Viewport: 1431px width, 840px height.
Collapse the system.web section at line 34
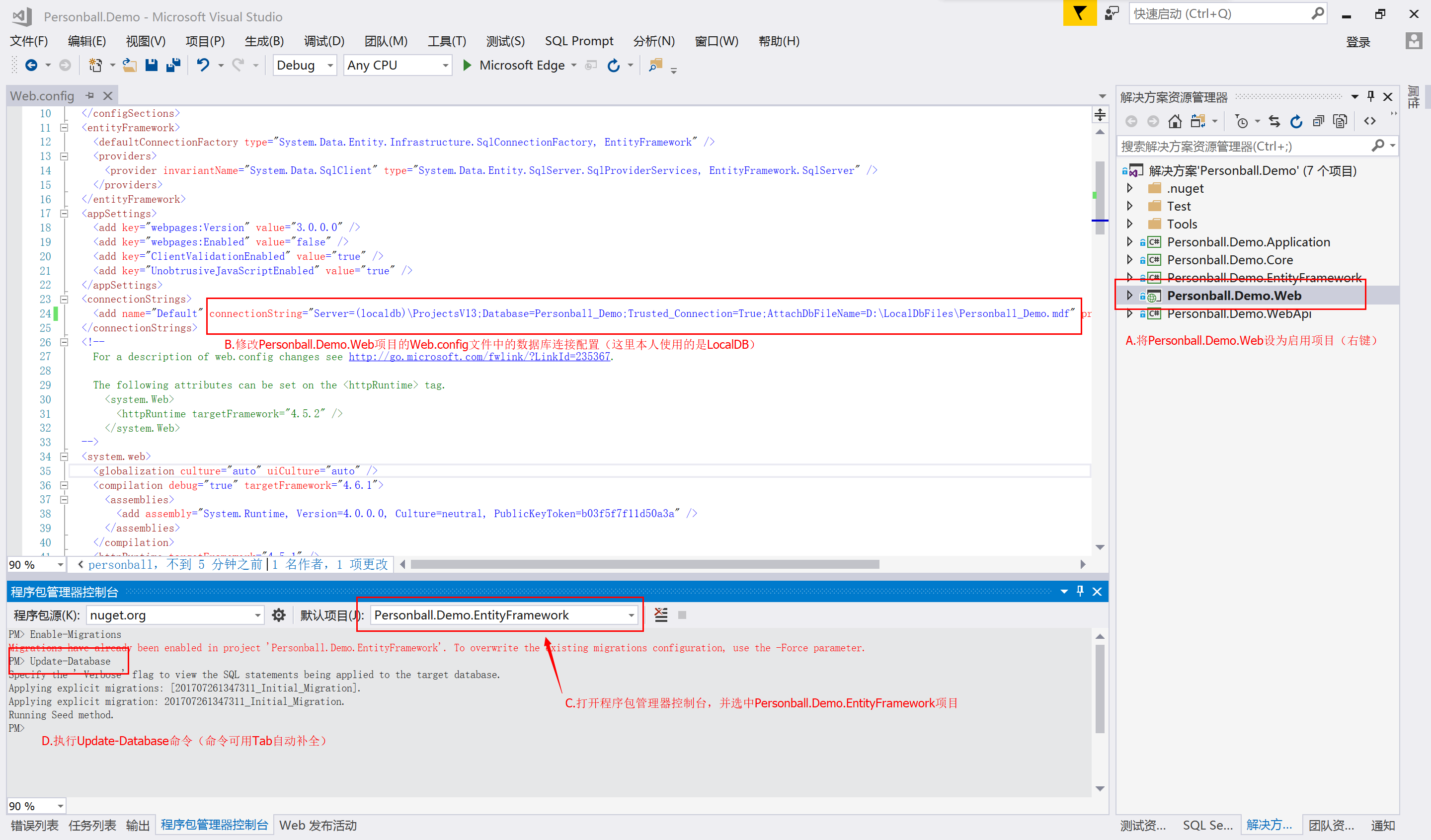pyautogui.click(x=64, y=457)
